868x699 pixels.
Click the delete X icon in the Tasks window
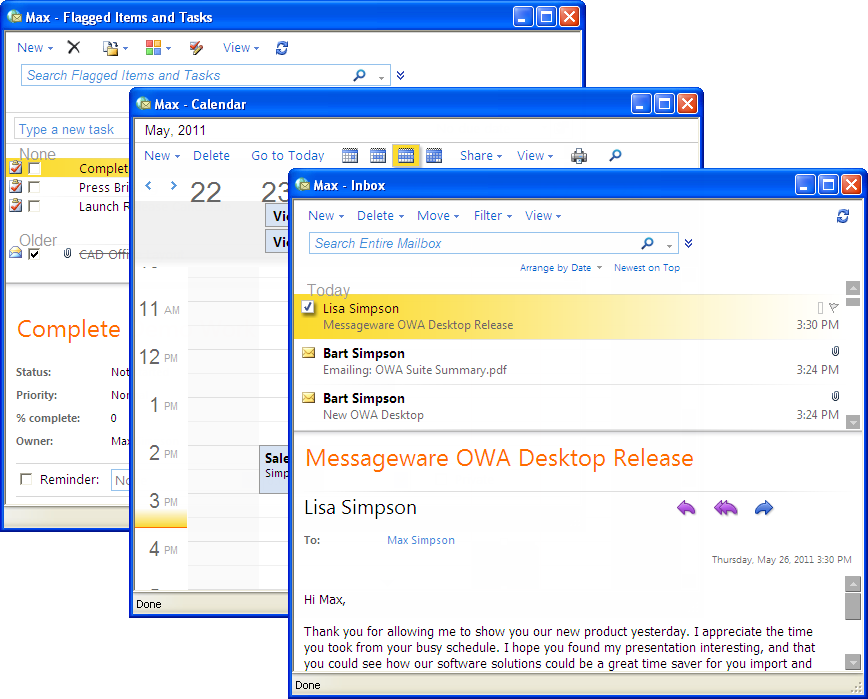(74, 48)
